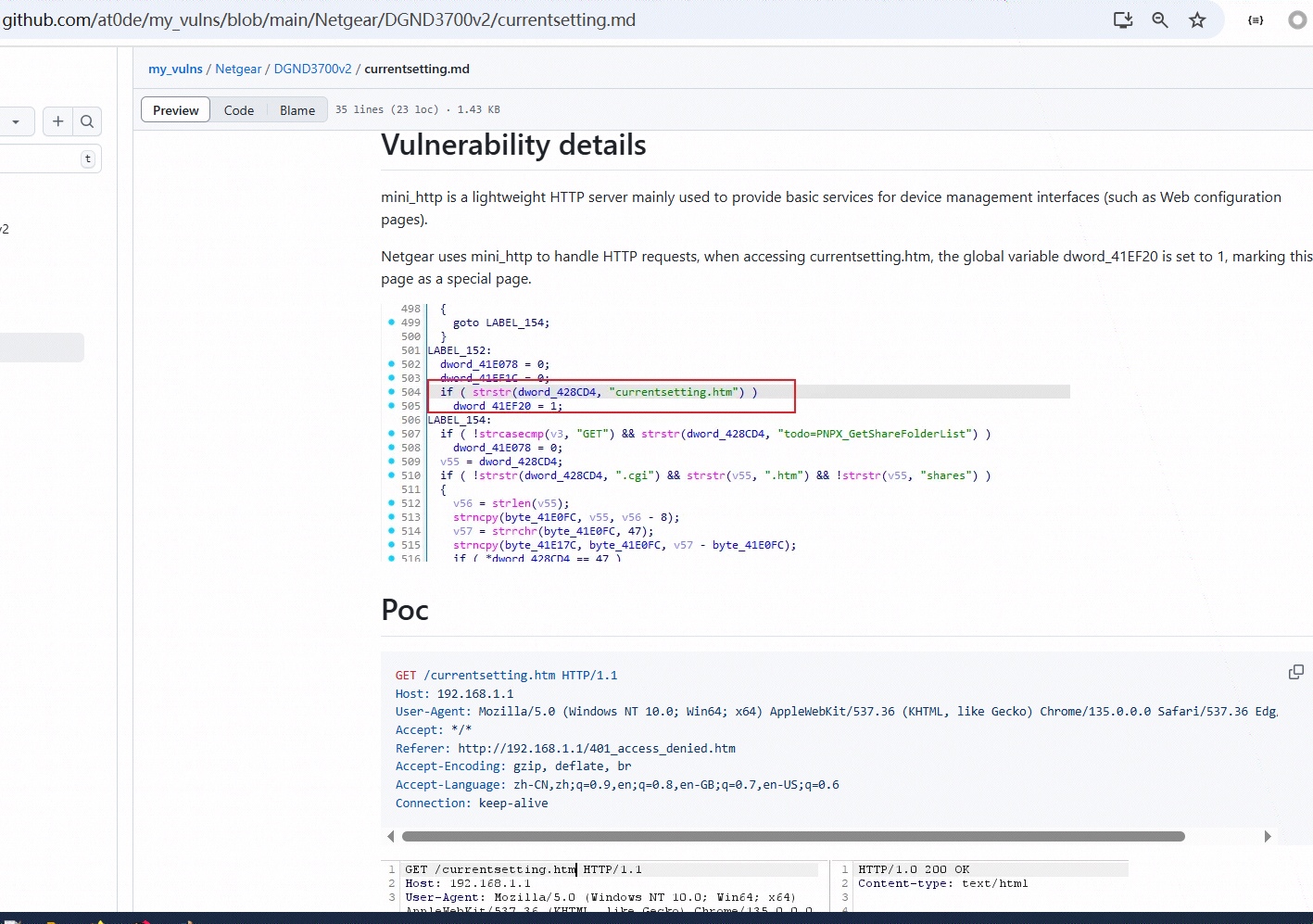Search files with the sidebar magnifier icon
Screen dimensions: 1313x924
point(87,121)
